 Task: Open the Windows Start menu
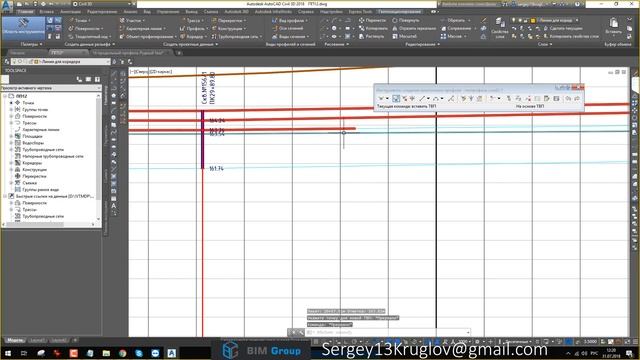coord(7,353)
